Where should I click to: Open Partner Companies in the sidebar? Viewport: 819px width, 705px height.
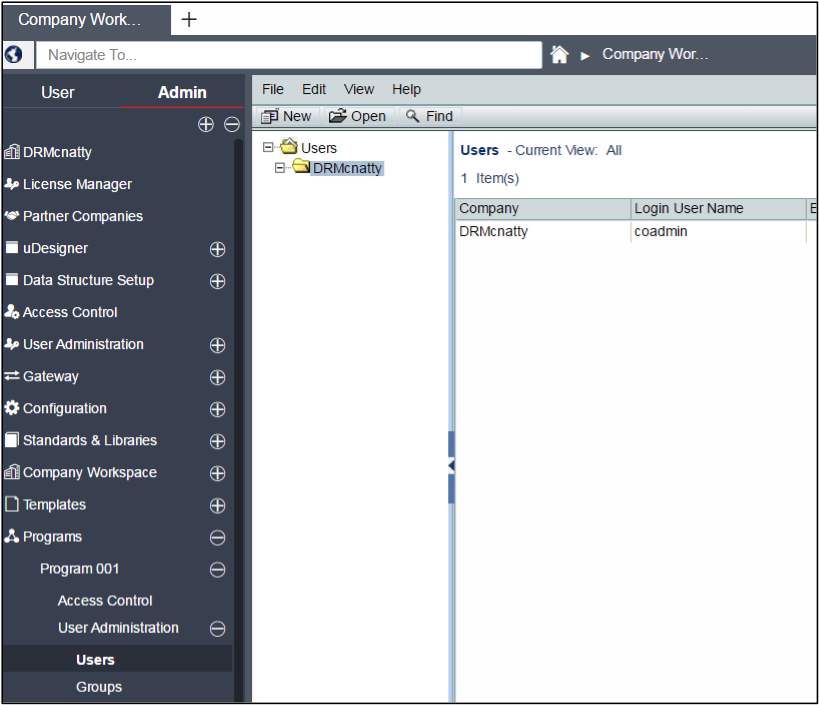tap(82, 216)
